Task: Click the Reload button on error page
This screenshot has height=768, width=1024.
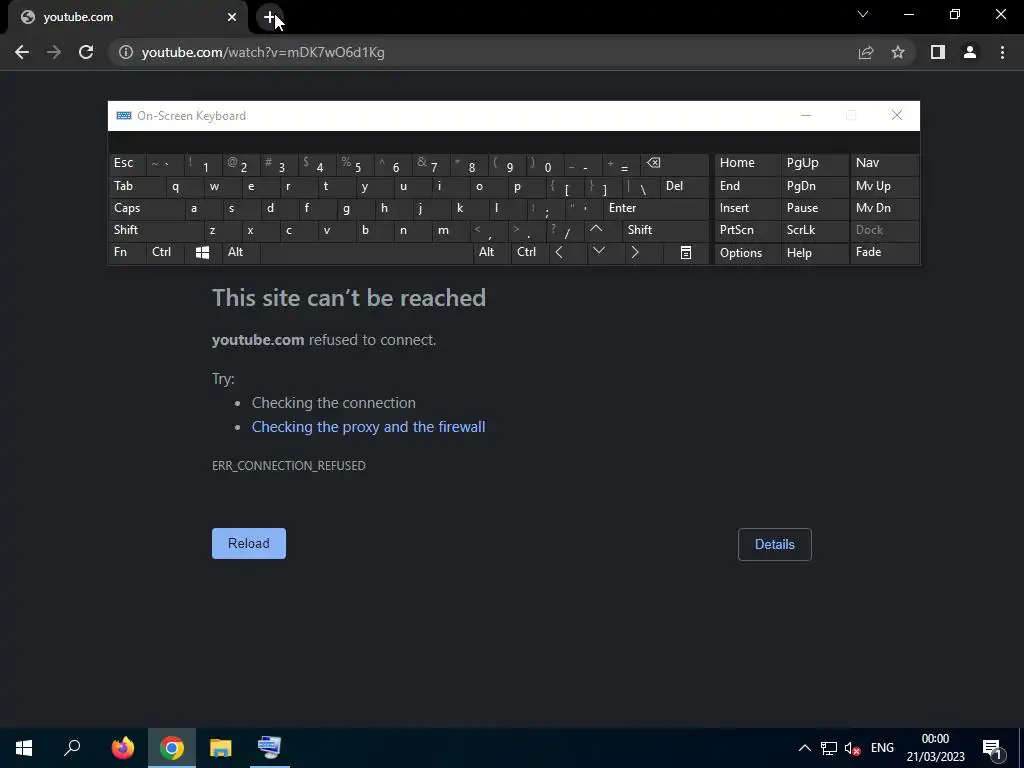Action: (x=249, y=543)
